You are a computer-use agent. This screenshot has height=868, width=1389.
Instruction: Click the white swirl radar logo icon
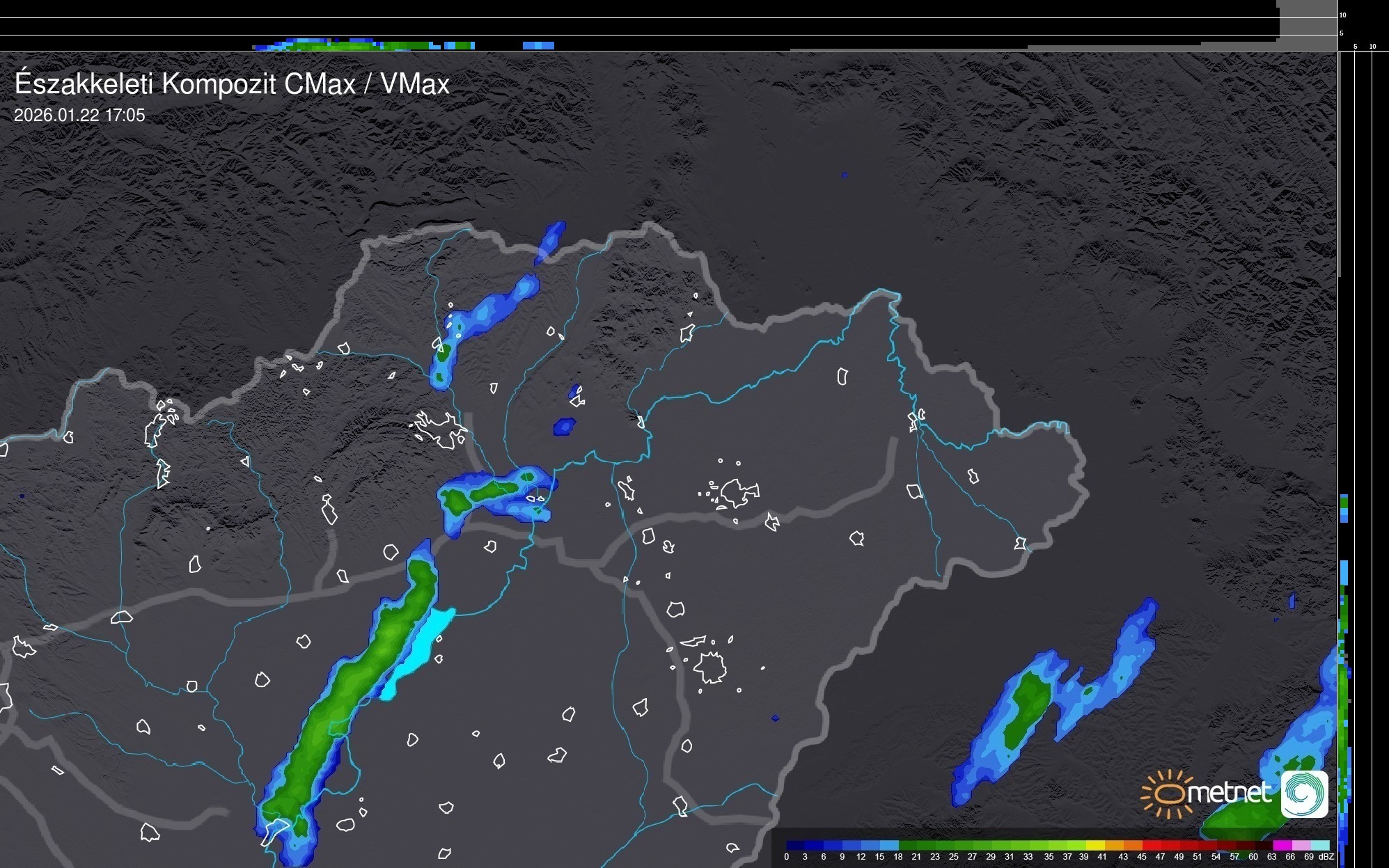coord(1304,794)
